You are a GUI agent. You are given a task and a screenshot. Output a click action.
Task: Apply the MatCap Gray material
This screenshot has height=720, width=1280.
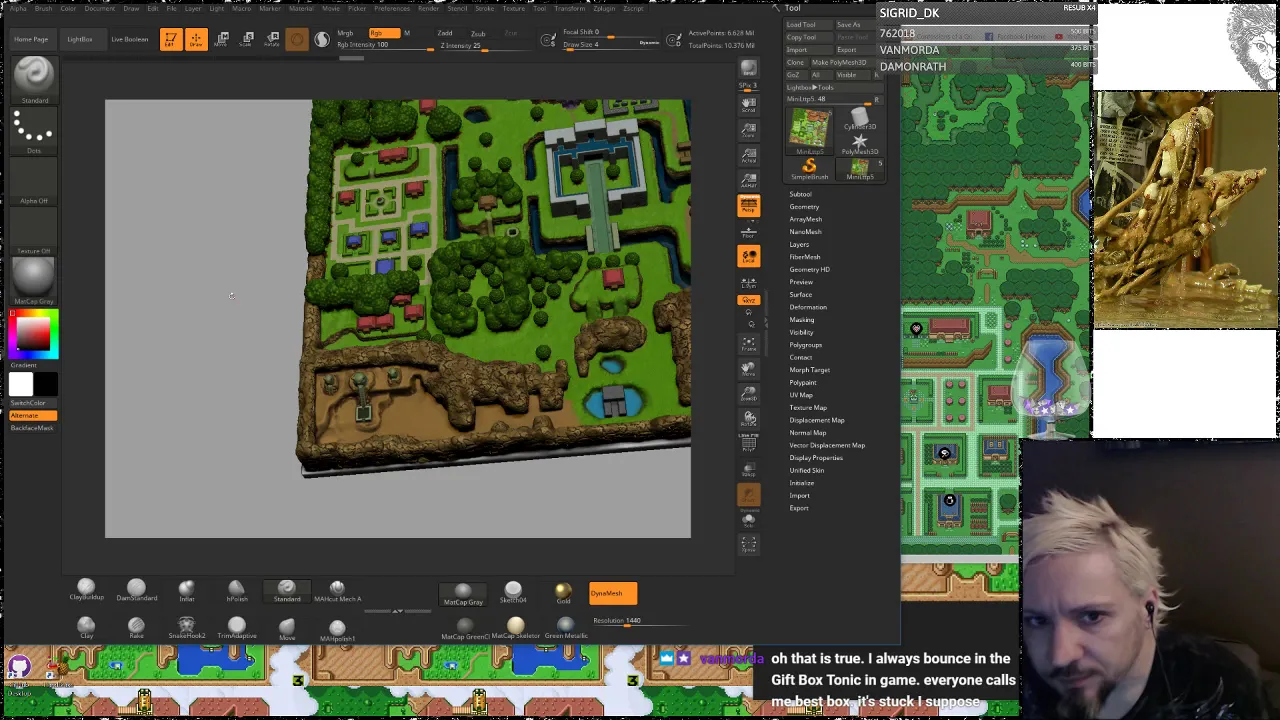point(462,593)
